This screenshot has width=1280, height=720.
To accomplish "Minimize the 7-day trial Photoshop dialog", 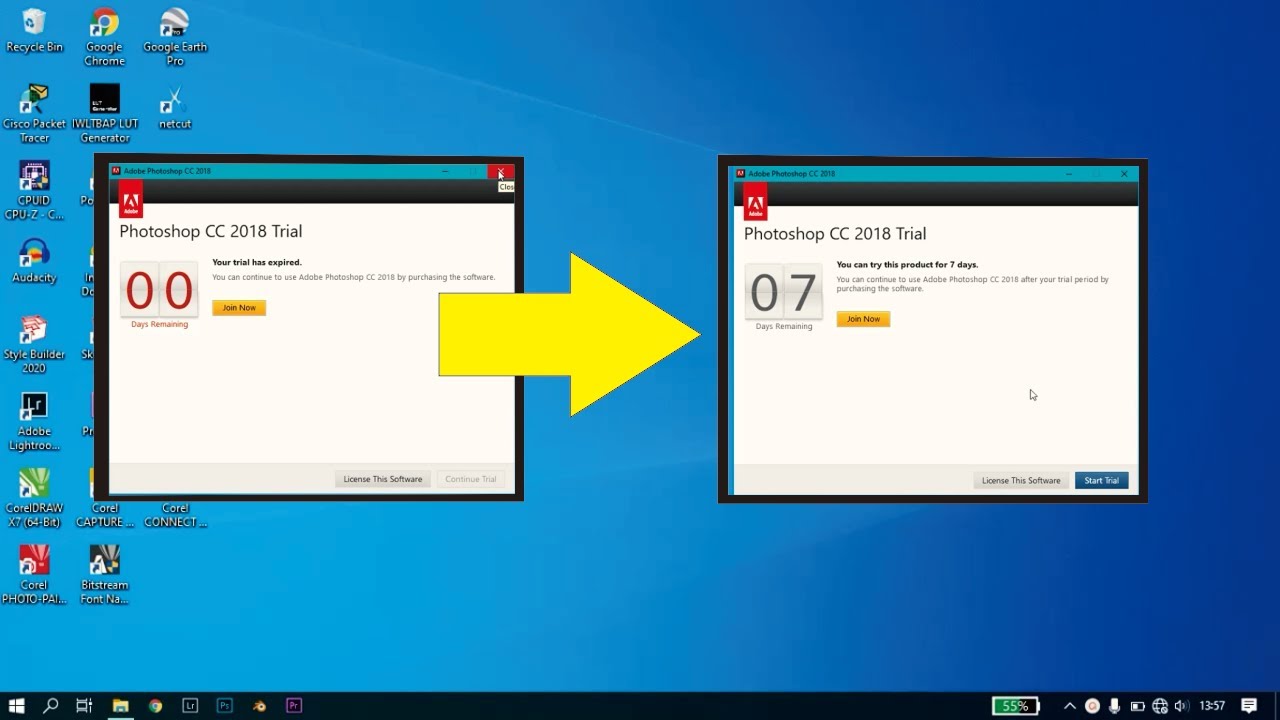I will 1069,174.
